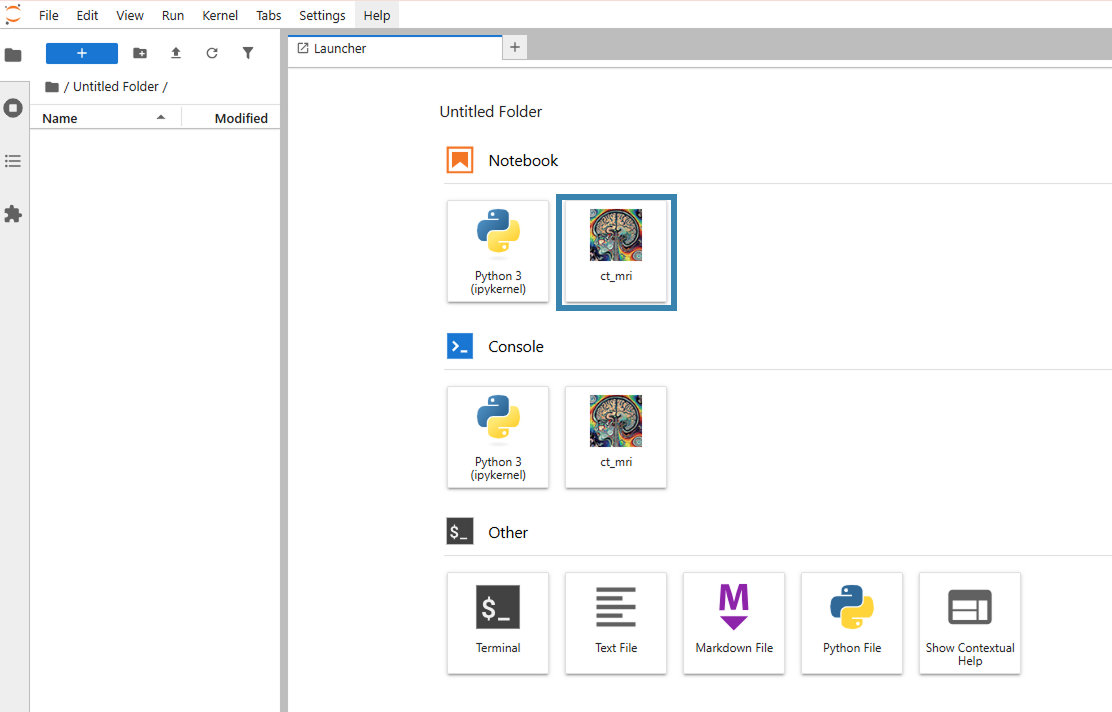The image size is (1112, 712).
Task: Click the blue New Launcher plus button
Action: point(82,53)
